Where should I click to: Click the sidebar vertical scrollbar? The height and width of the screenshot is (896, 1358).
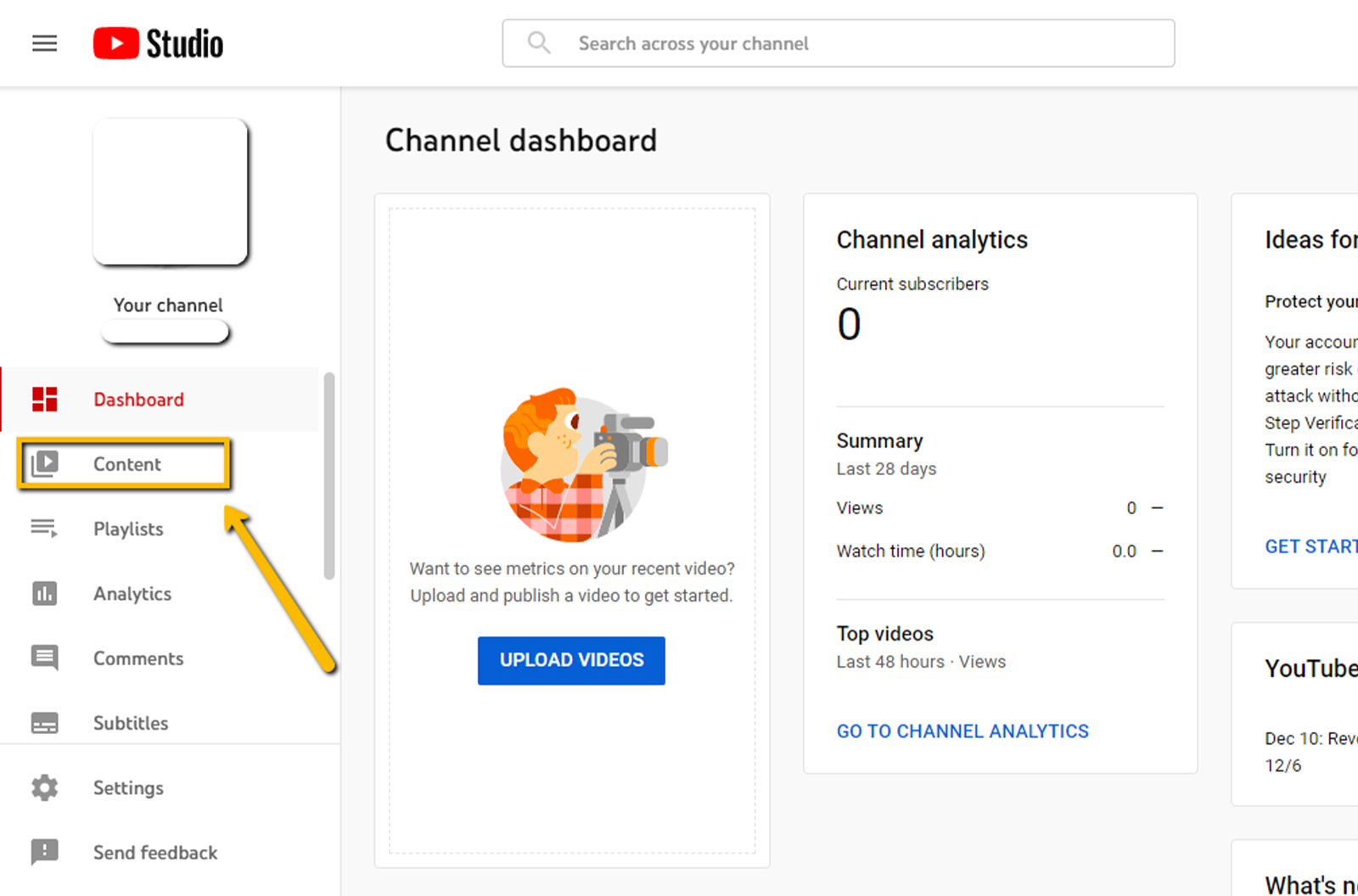(x=329, y=475)
